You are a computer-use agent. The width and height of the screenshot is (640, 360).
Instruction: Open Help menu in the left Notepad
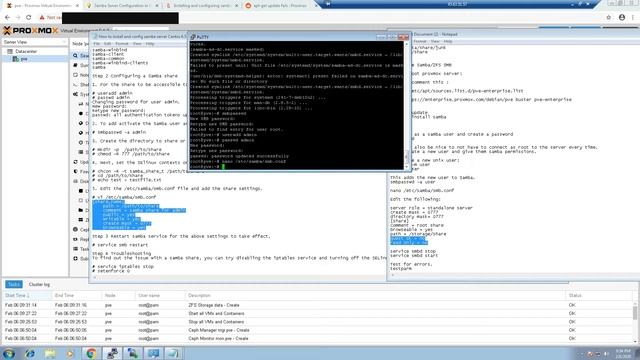point(150,44)
